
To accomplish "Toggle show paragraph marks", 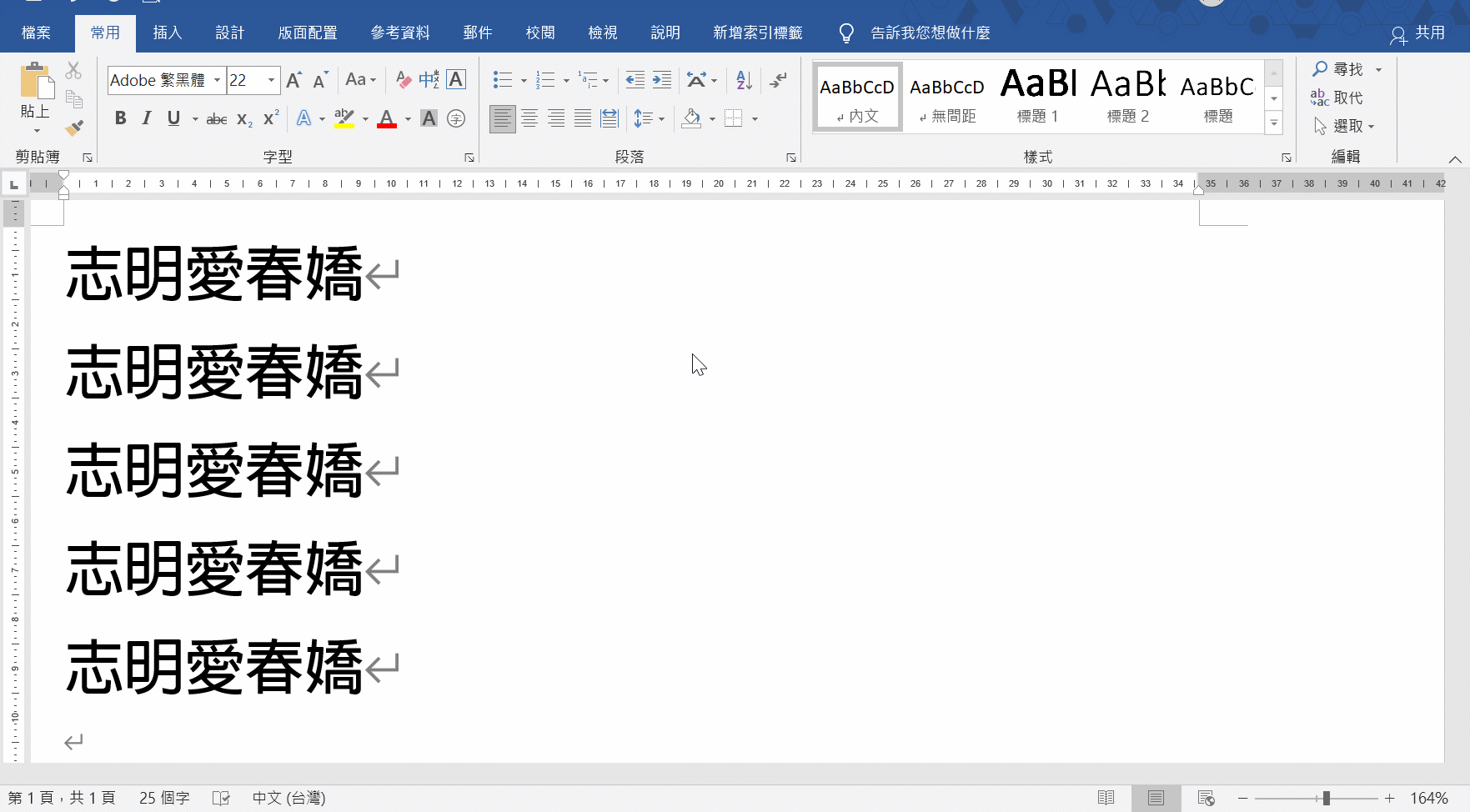I will 778,80.
